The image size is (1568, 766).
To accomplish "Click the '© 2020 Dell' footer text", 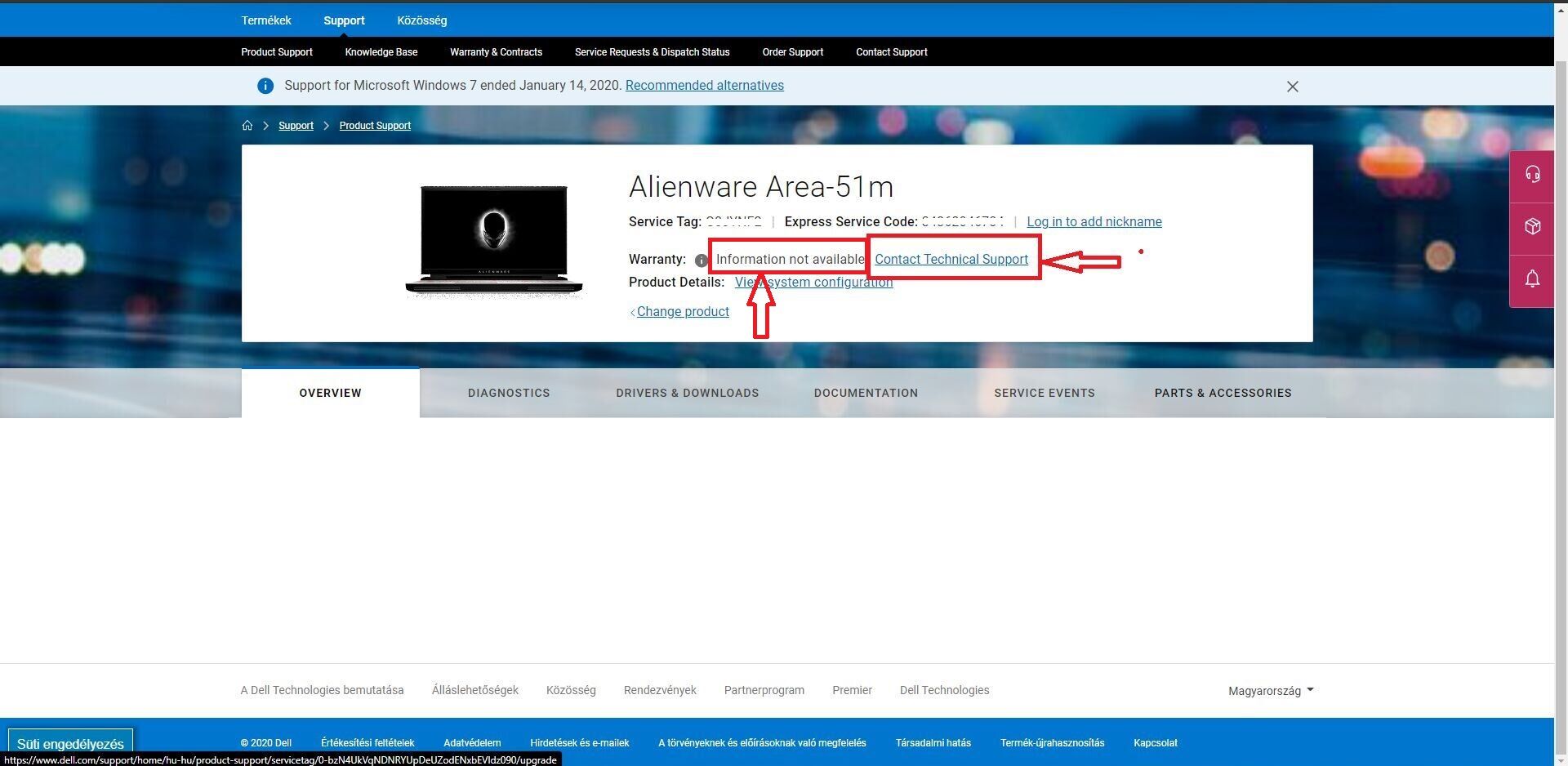I will pos(266,743).
